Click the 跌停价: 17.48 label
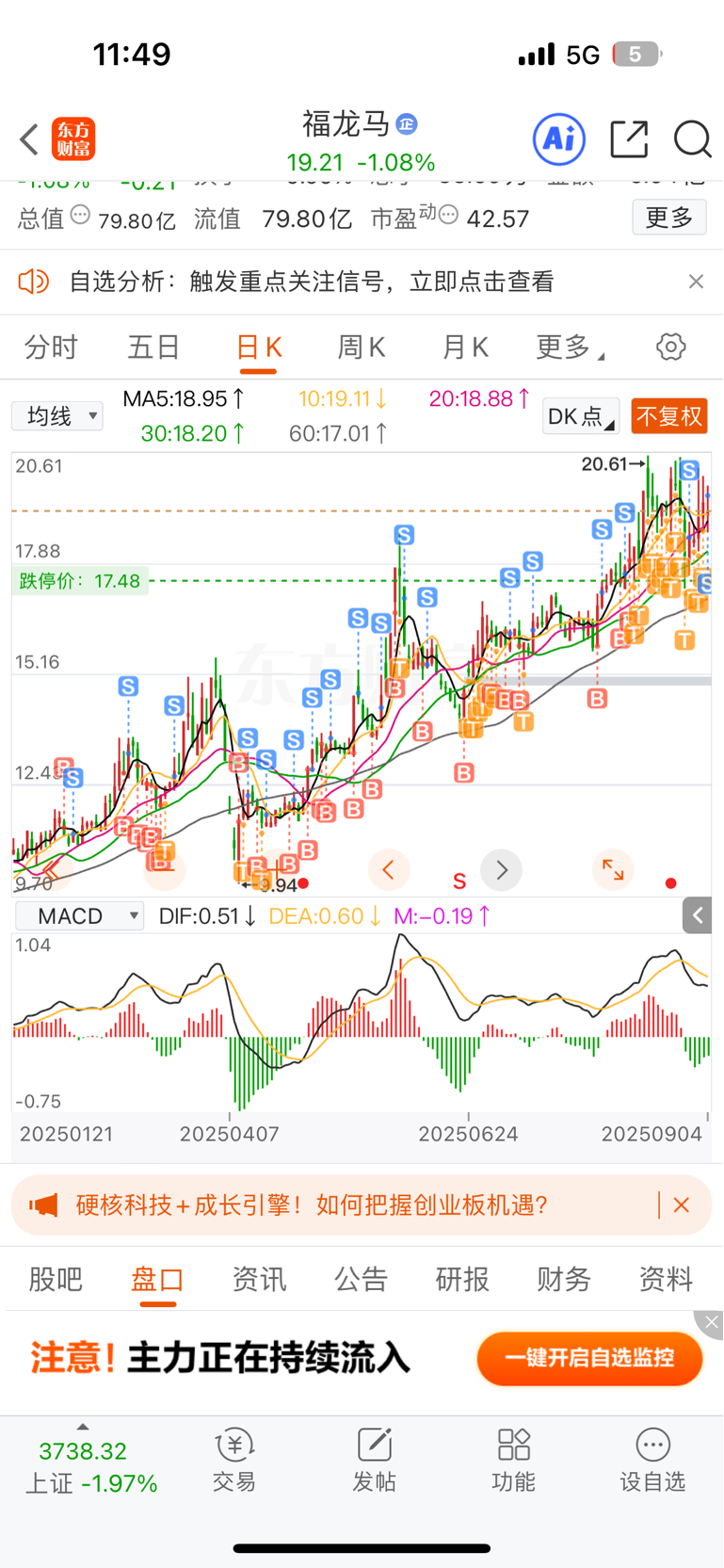This screenshot has width=724, height=1568. point(80,581)
